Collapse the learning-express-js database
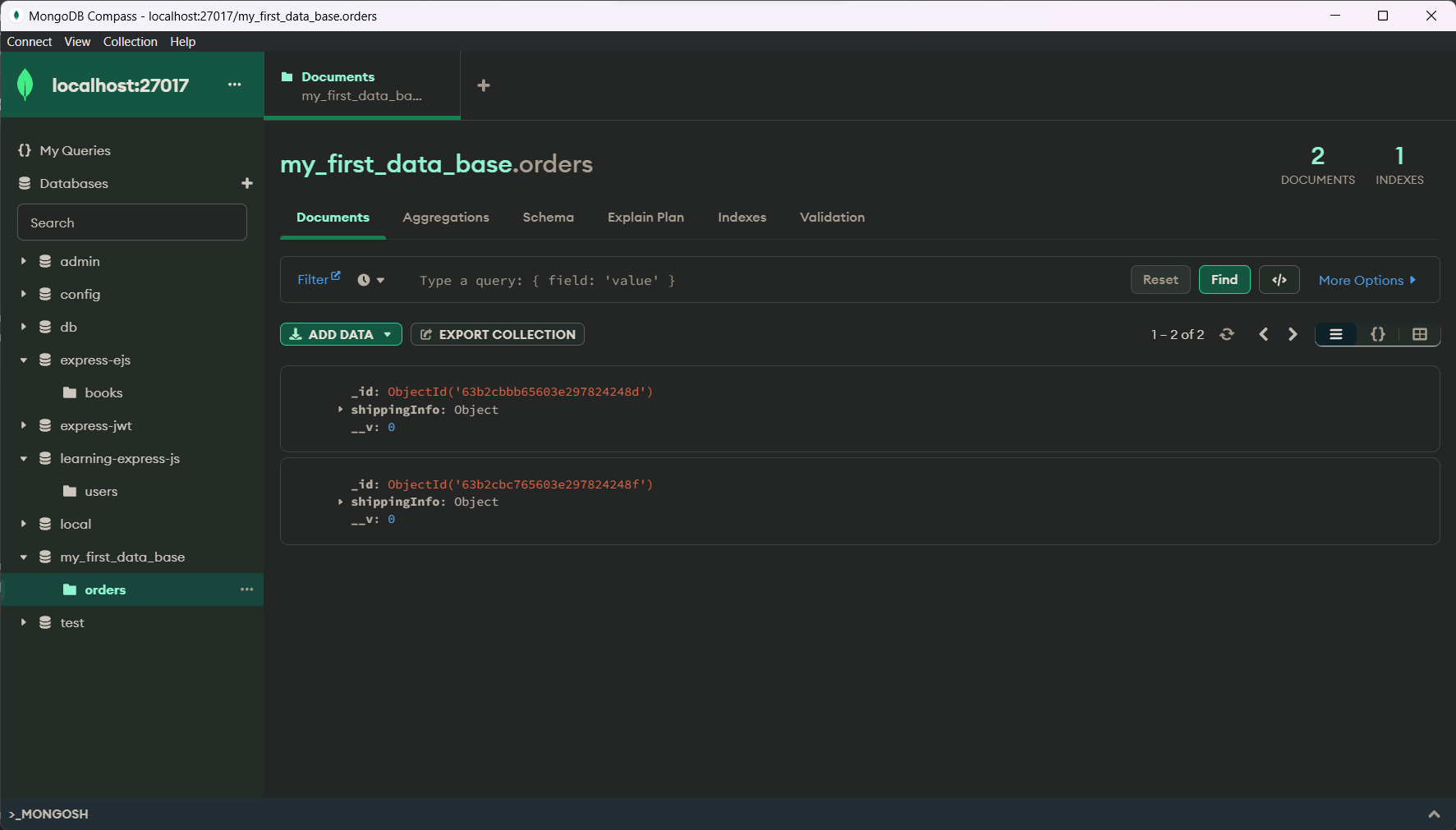This screenshot has height=830, width=1456. (x=24, y=458)
